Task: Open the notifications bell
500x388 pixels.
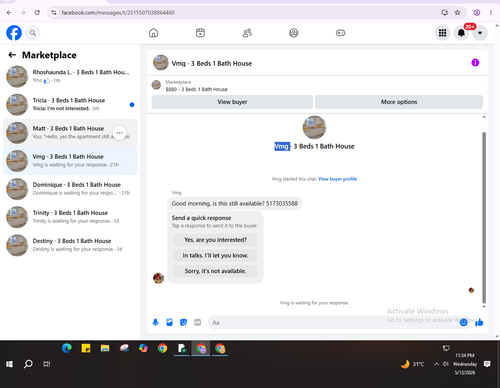Action: (461, 33)
